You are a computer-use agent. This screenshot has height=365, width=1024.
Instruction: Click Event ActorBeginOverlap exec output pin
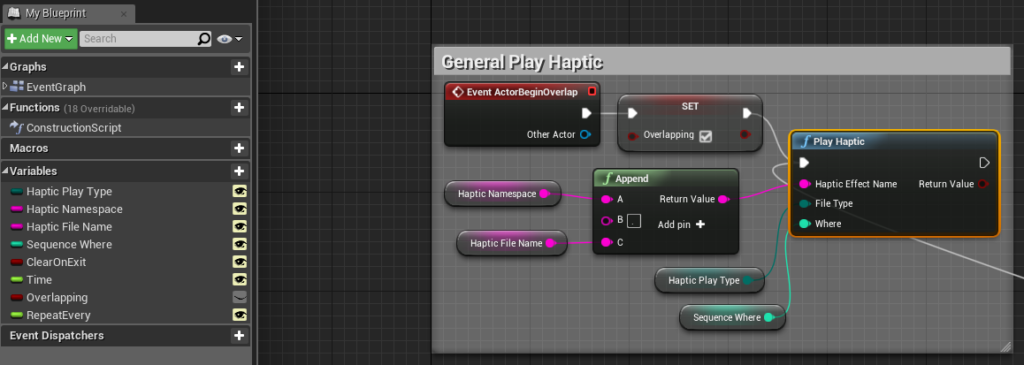[586, 114]
